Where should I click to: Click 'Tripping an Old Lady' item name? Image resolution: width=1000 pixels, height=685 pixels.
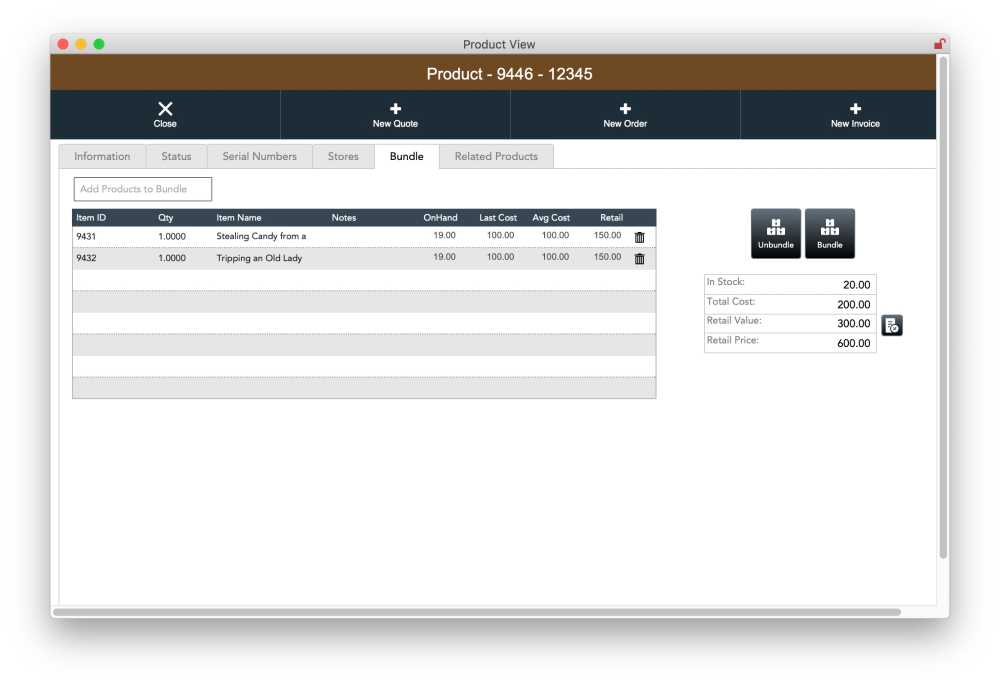[x=260, y=258]
